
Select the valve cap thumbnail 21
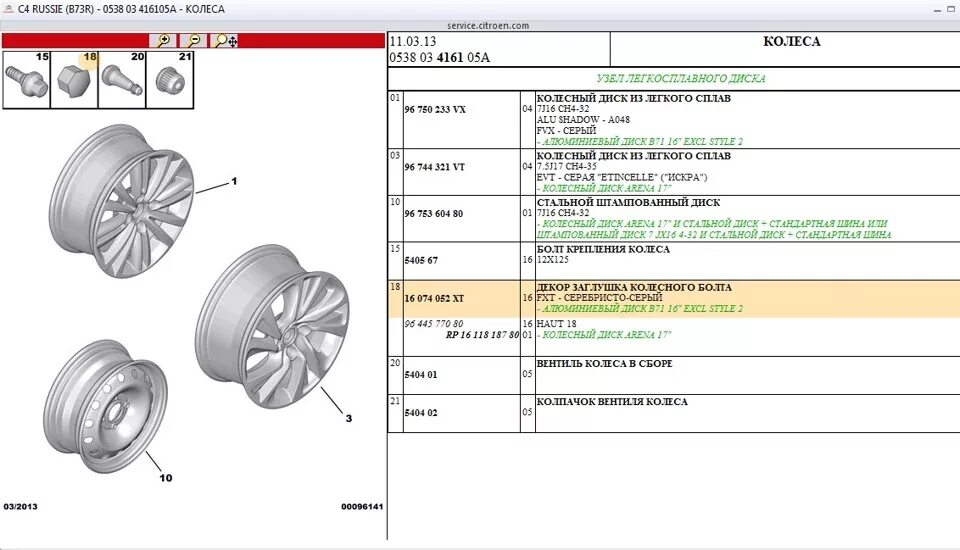click(170, 80)
